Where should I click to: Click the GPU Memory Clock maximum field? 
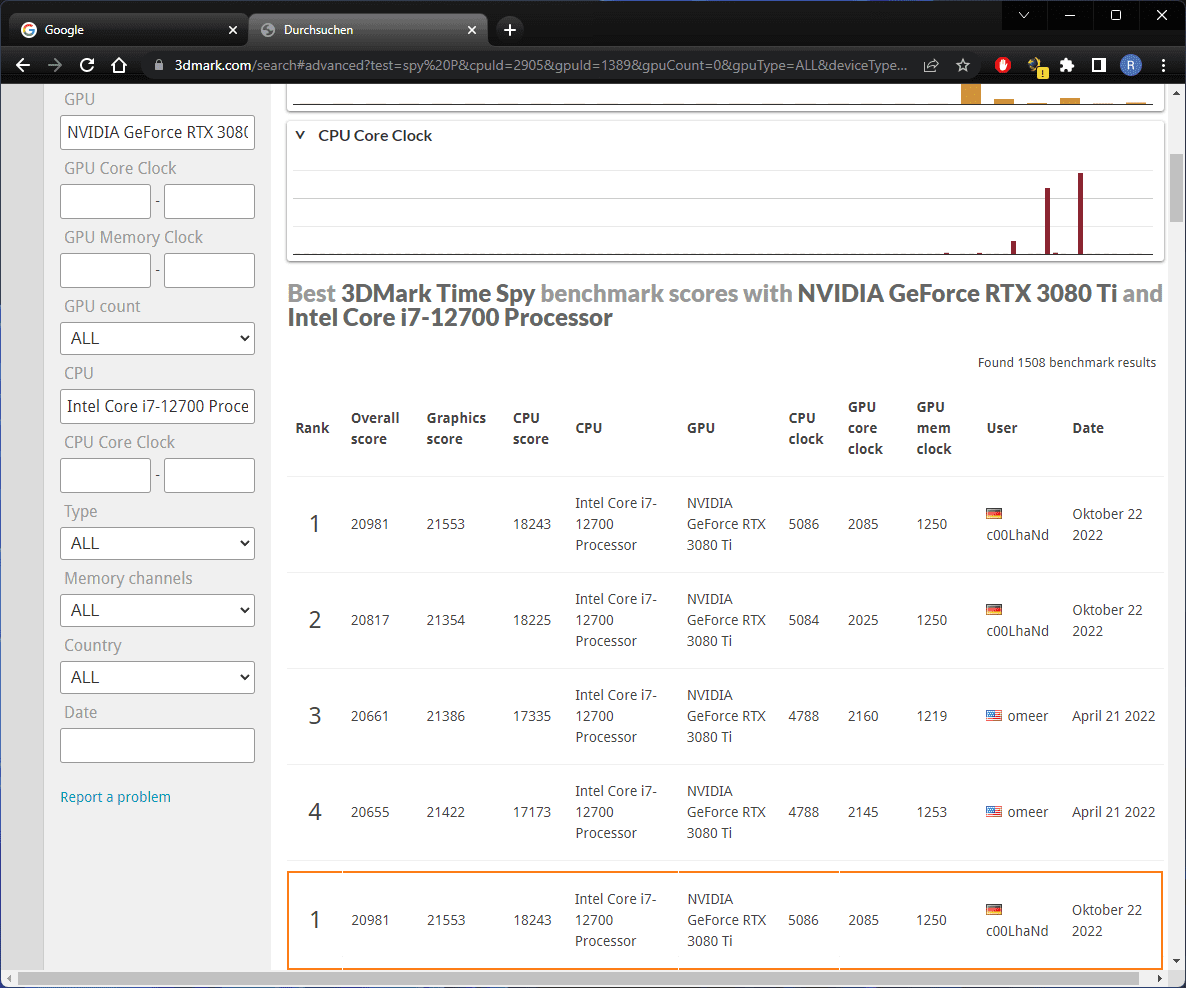coord(210,270)
